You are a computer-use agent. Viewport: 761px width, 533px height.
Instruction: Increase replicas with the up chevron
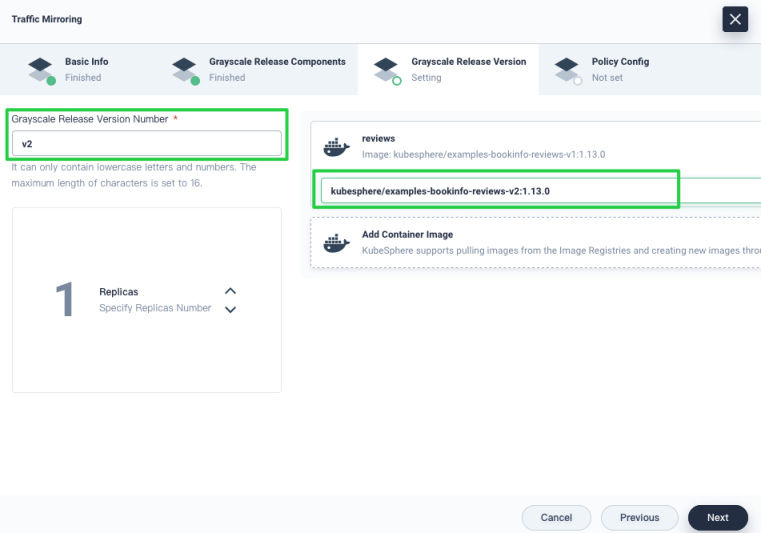pyautogui.click(x=230, y=291)
